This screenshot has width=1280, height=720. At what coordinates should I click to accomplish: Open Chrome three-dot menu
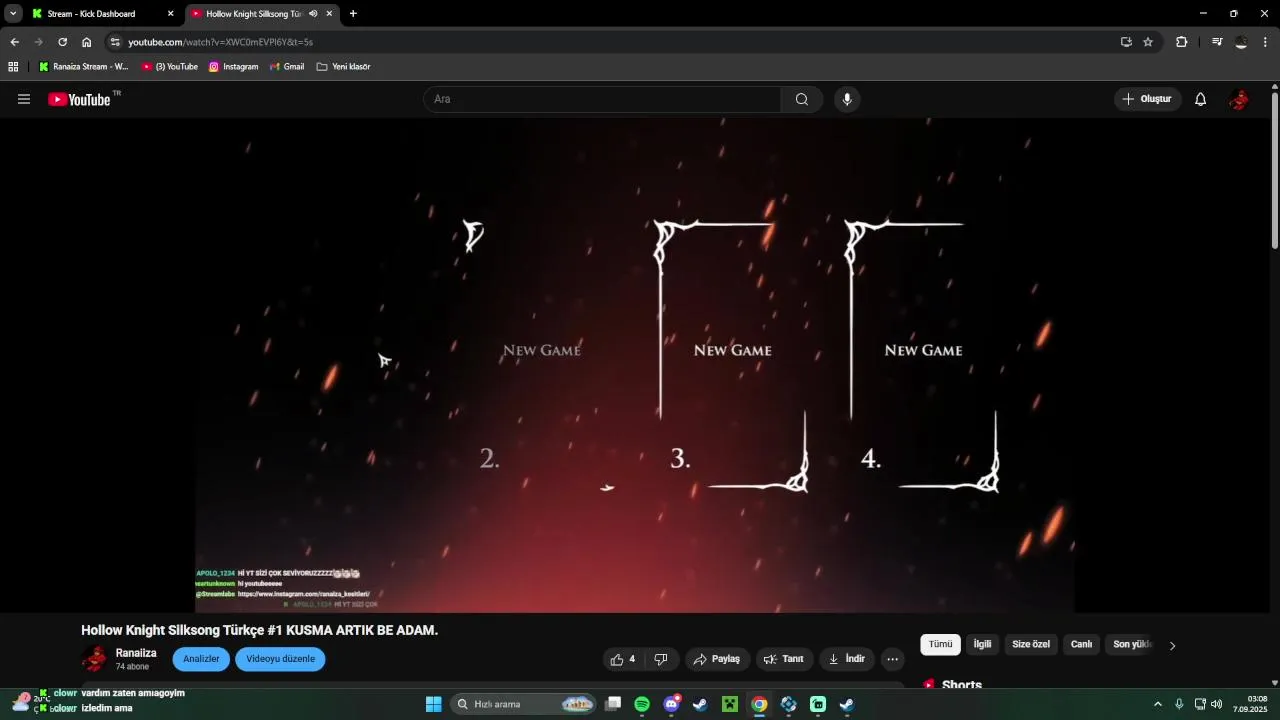point(1265,42)
